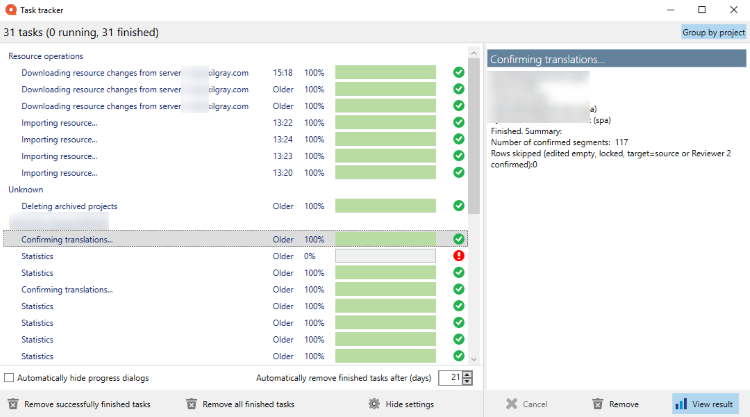
Task: Click trash icon next to Remove all finished tasks
Action: pos(191,404)
